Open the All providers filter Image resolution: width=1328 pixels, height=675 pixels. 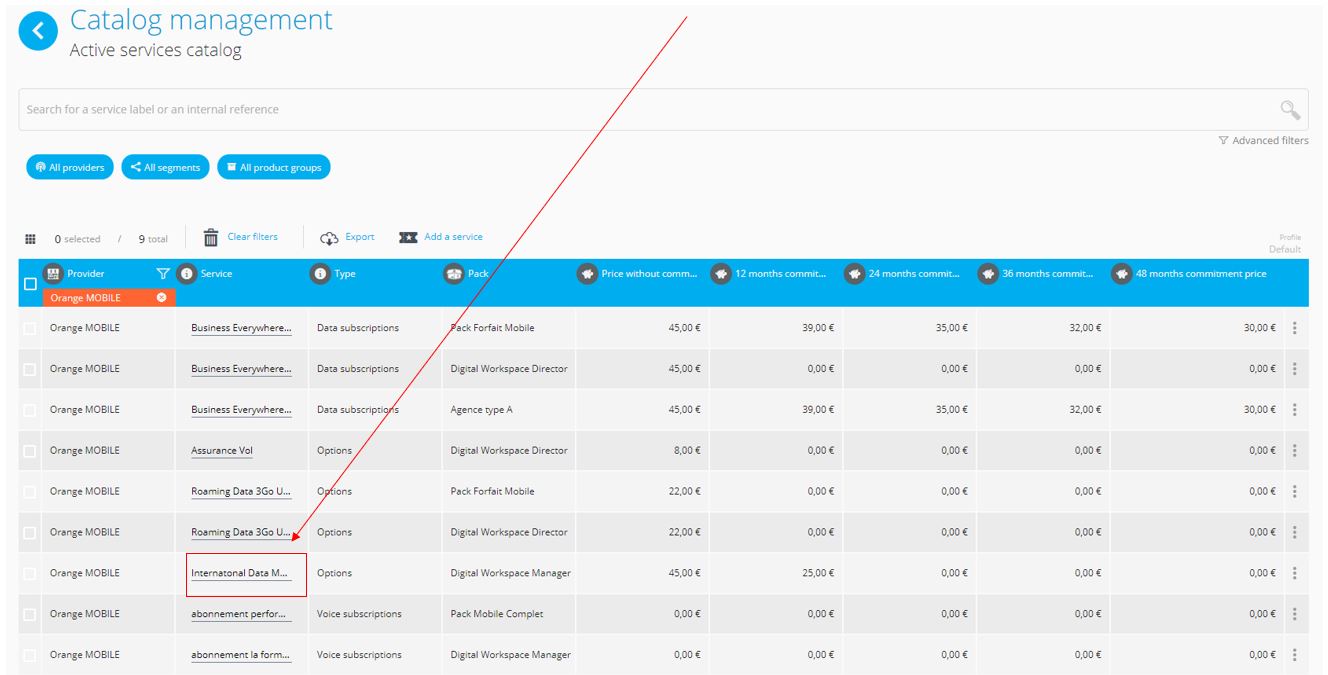click(x=70, y=167)
